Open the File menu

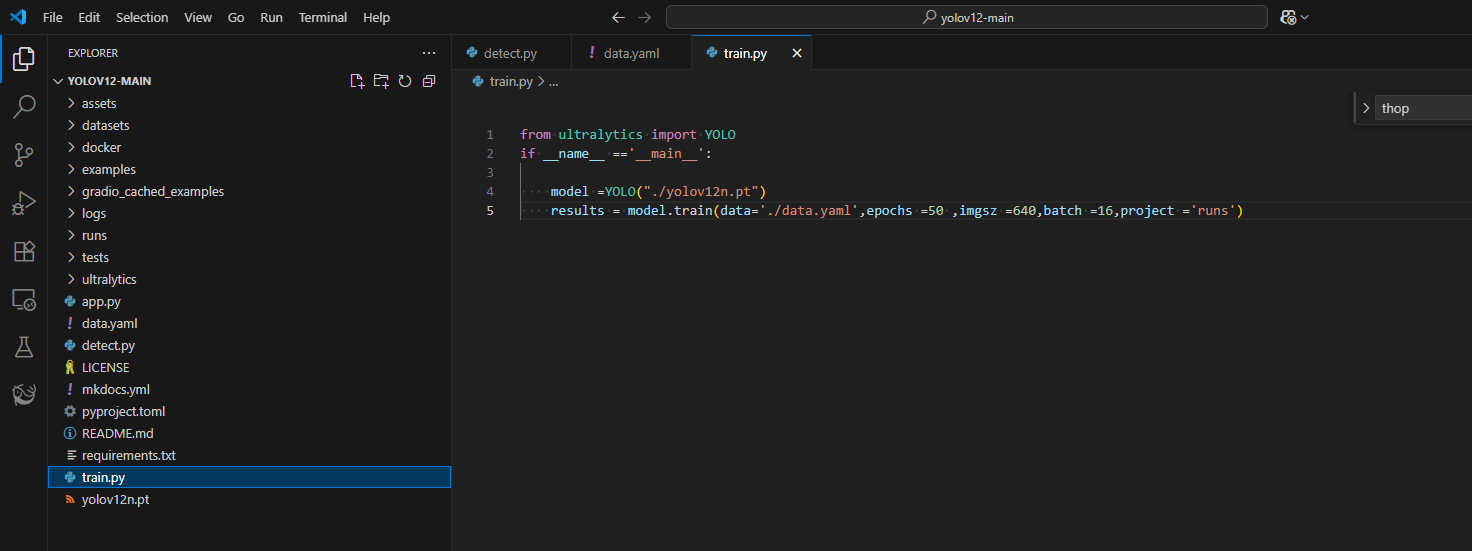[52, 17]
